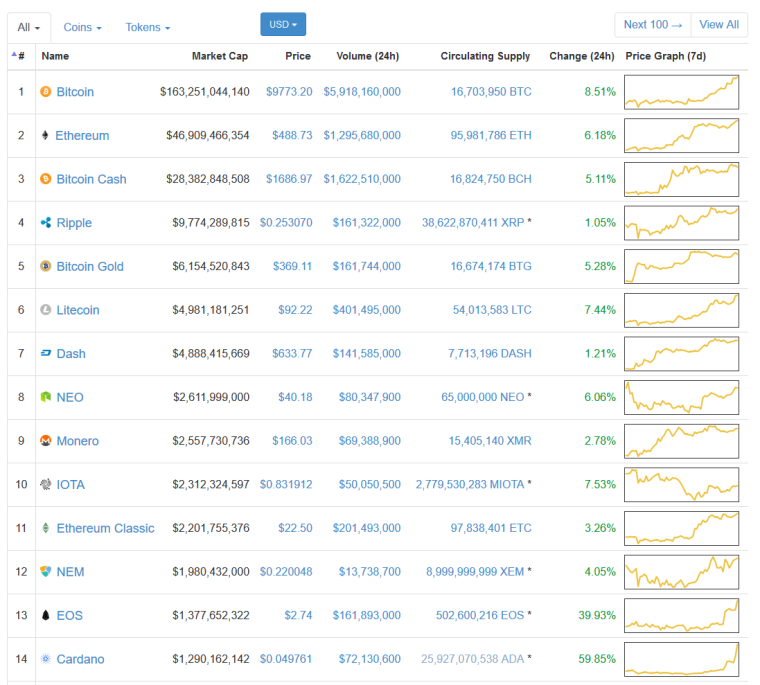The image size is (760, 685).
Task: Sort by Change (24h) column header
Action: tap(582, 56)
